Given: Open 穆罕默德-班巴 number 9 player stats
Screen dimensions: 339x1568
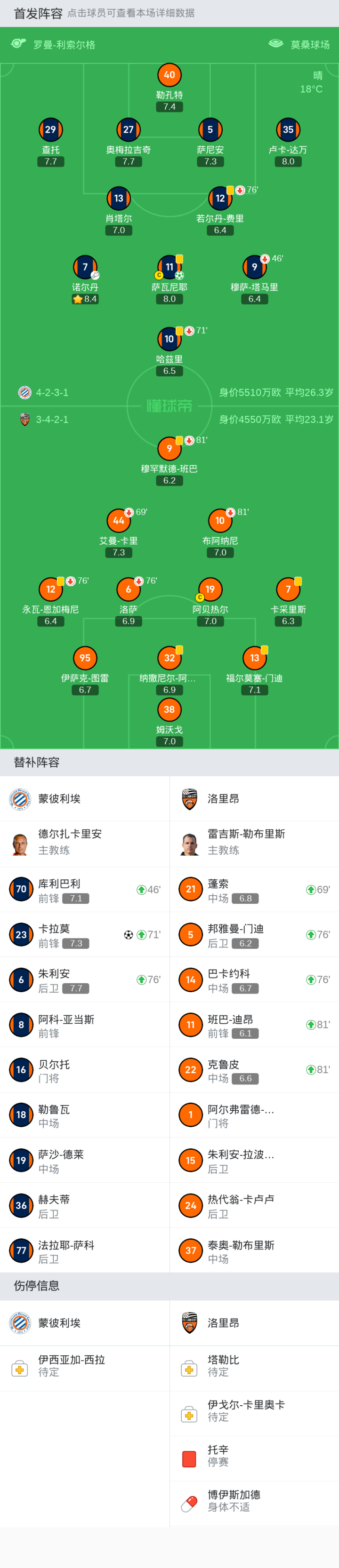Looking at the screenshot, I should tap(169, 449).
